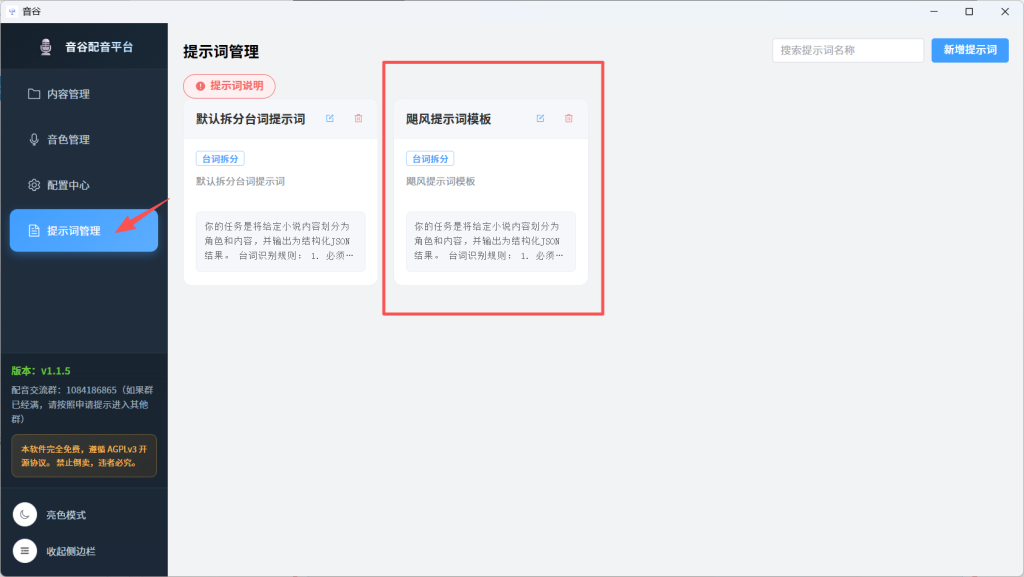Click the 版本: v1.1.5 label
This screenshot has width=1024, height=577.
click(x=40, y=371)
